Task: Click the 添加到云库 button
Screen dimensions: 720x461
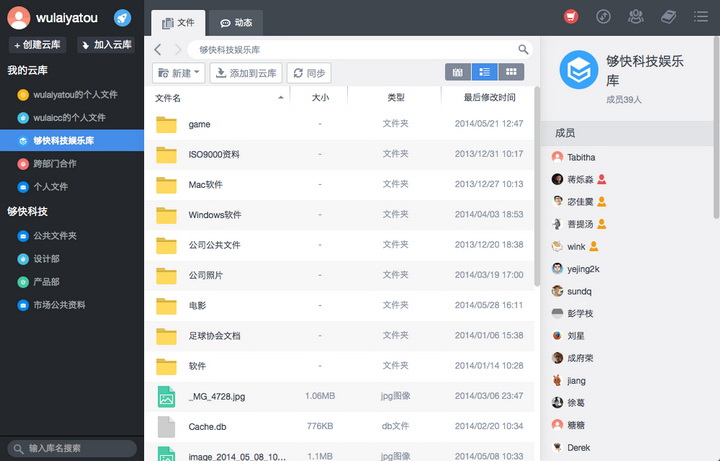Action: tap(245, 73)
